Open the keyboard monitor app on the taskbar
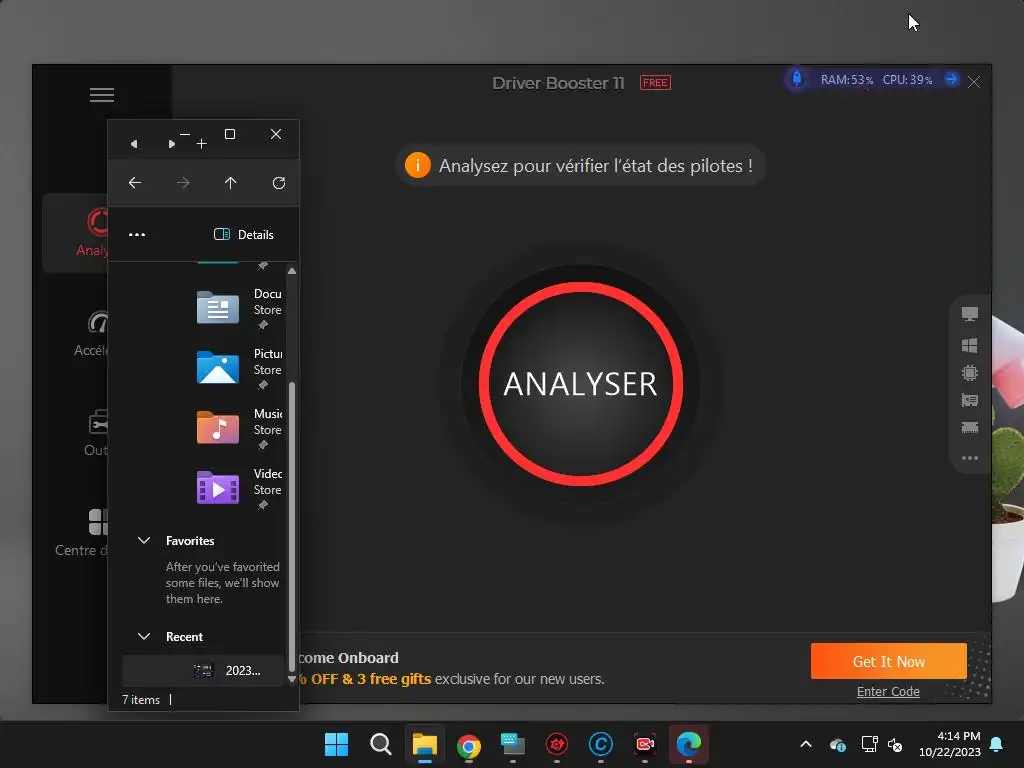 click(513, 744)
